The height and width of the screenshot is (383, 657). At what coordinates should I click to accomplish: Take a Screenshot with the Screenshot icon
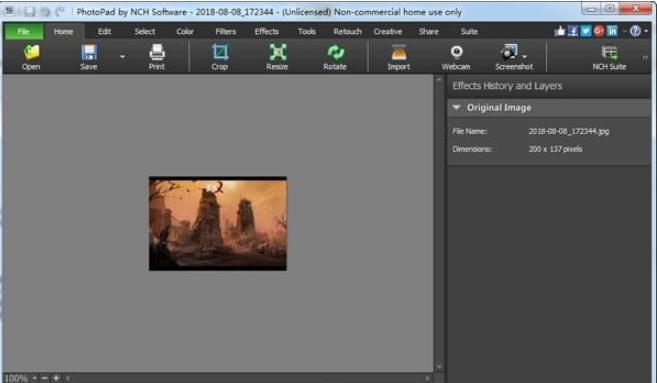coord(509,52)
